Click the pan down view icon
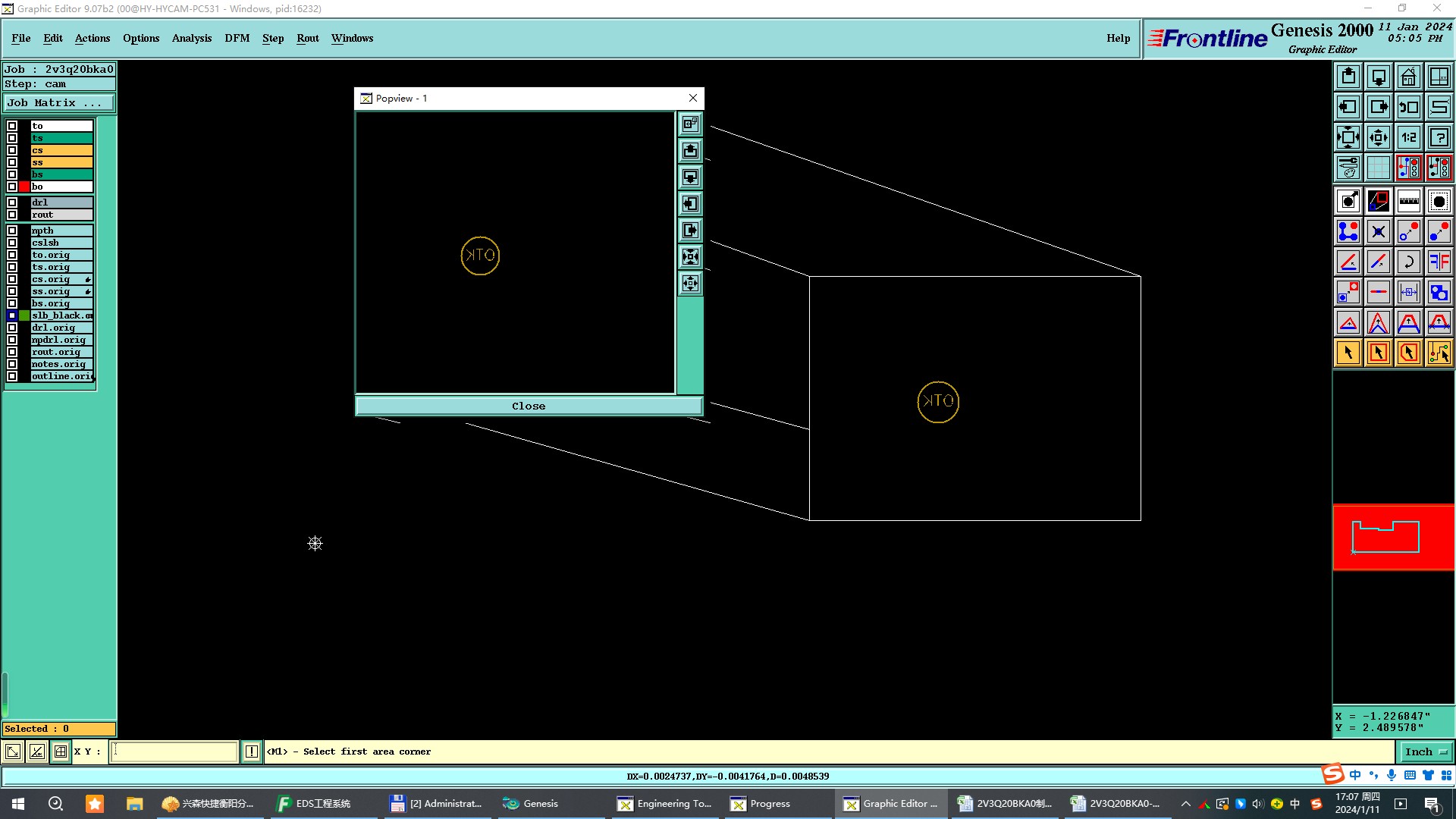Viewport: 1456px width, 819px height. click(1379, 77)
